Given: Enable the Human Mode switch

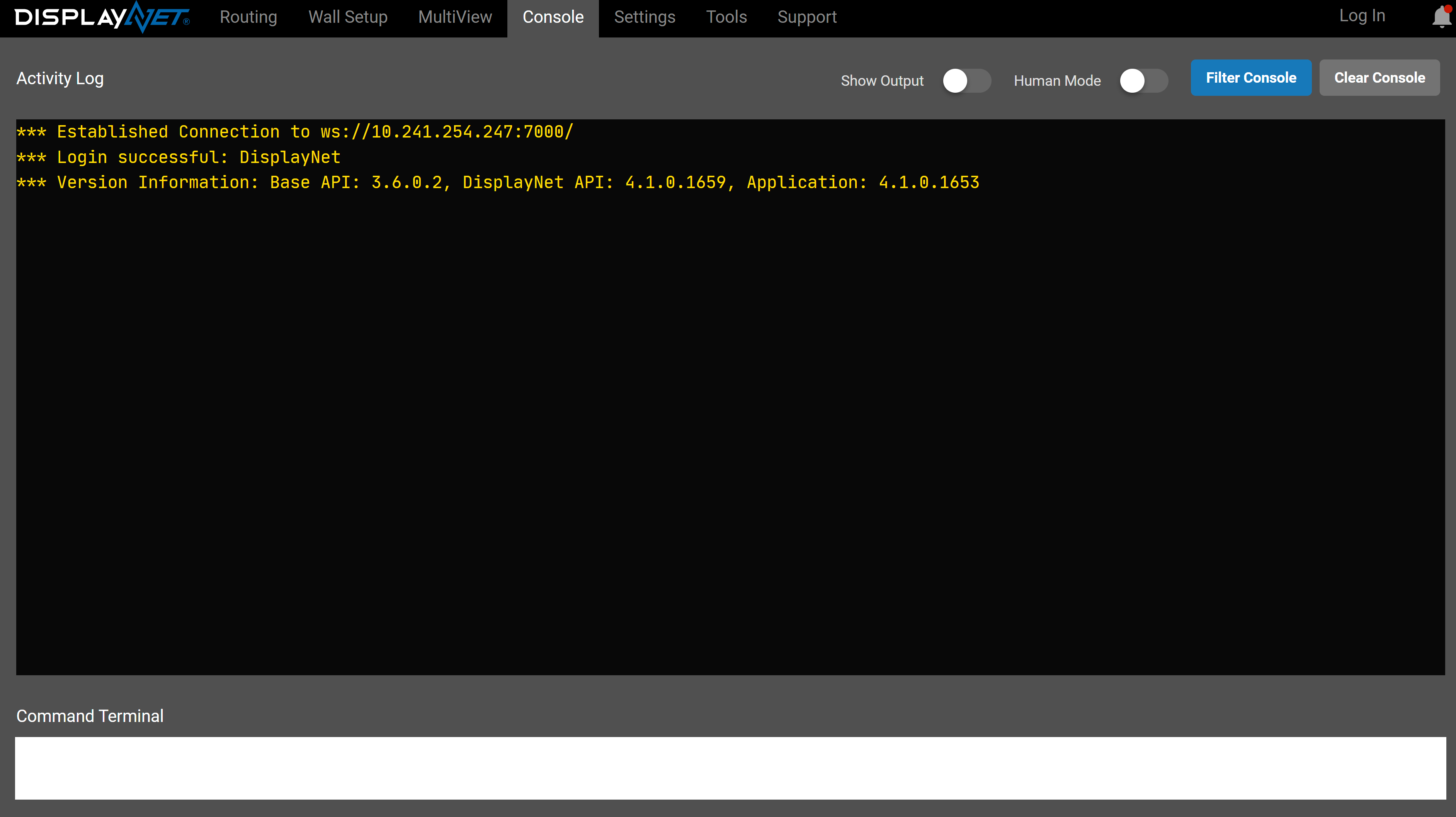Looking at the screenshot, I should point(1144,81).
